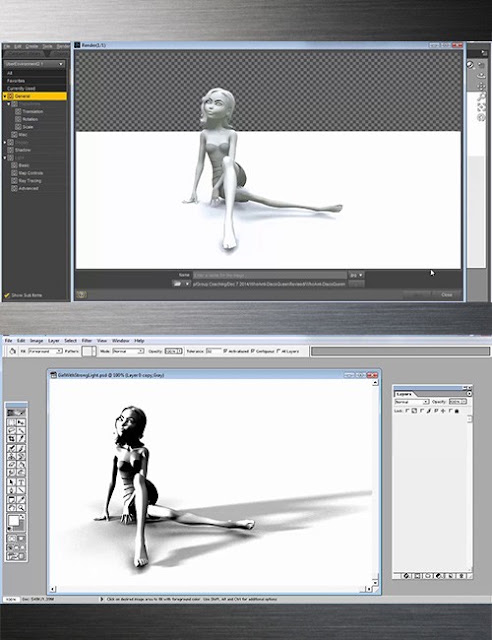This screenshot has width=492, height=640.
Task: Open the UberEnvironment2 dropdown
Action: point(35,64)
